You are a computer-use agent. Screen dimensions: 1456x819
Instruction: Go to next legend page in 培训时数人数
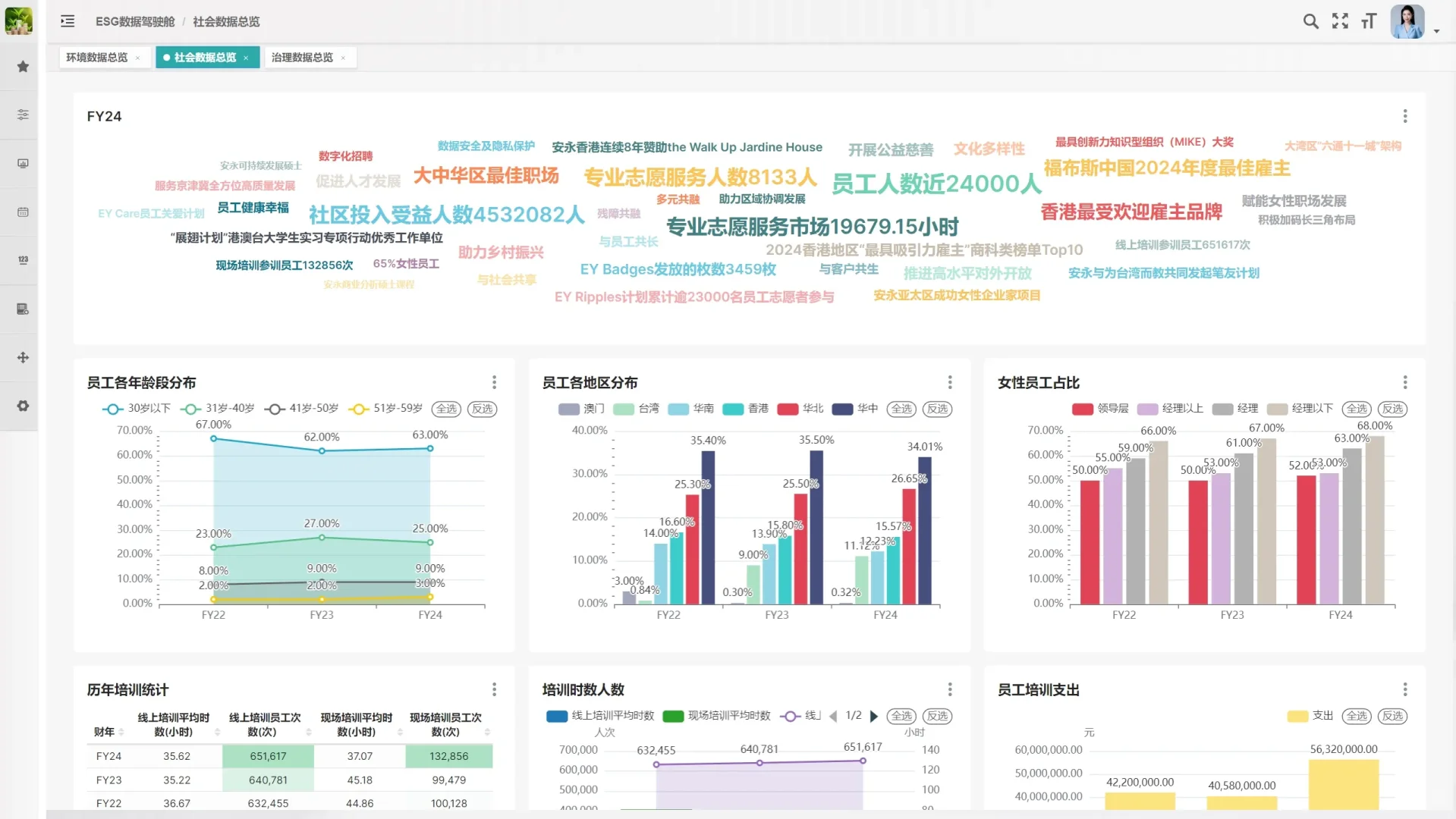coord(873,716)
